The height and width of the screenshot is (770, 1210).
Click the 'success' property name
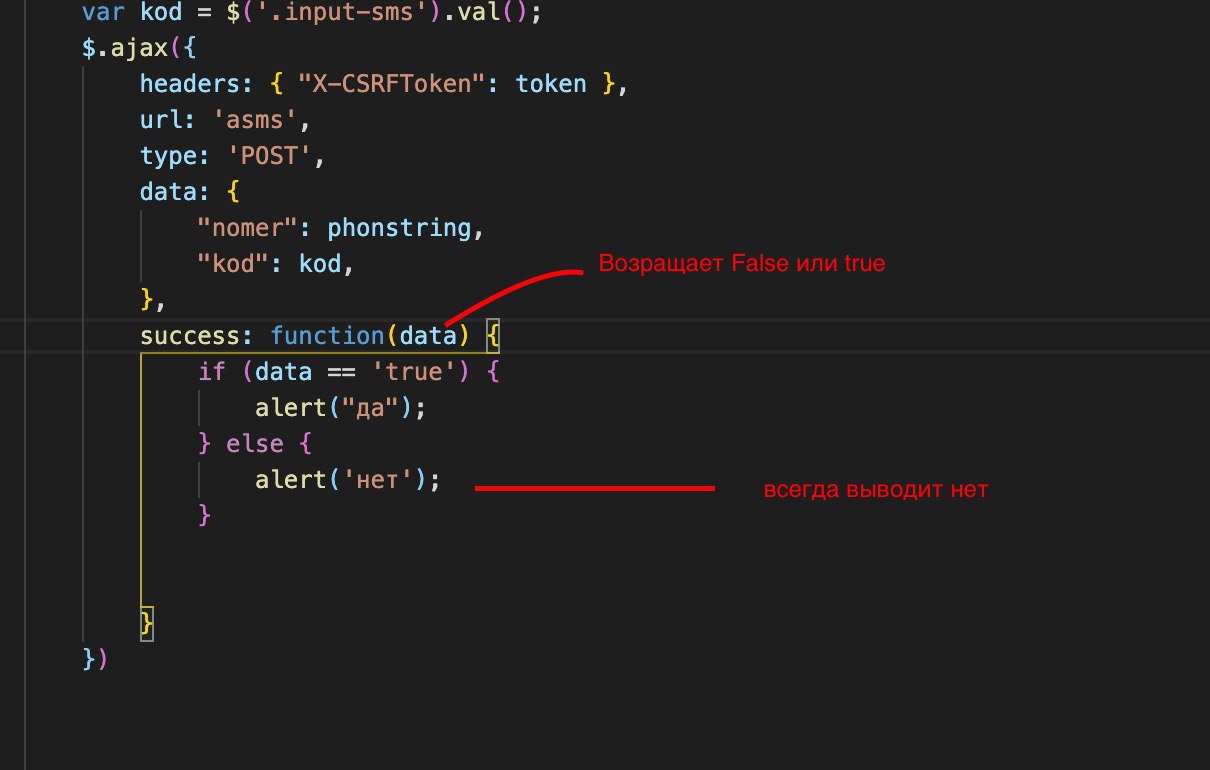click(190, 336)
